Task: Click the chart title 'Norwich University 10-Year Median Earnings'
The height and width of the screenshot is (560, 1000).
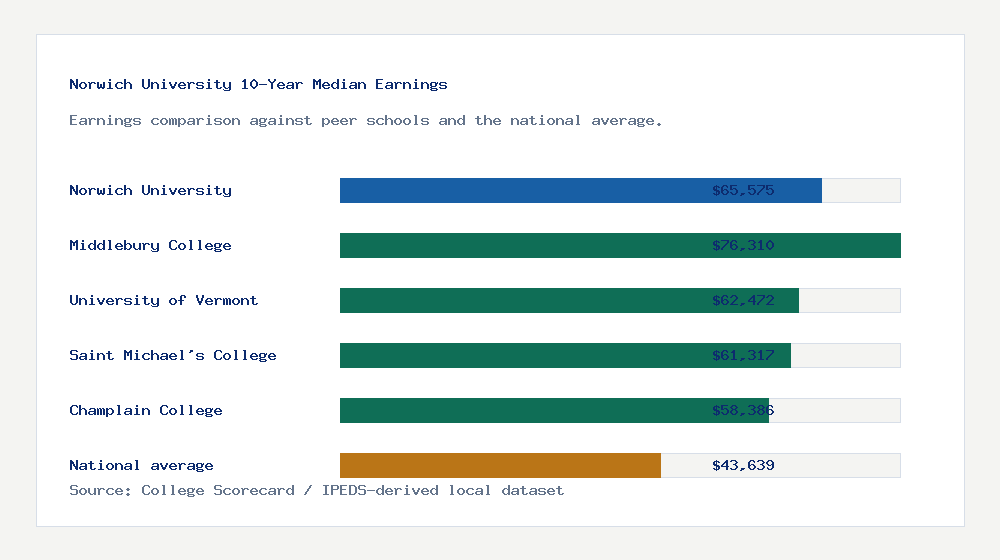Action: coord(258,84)
